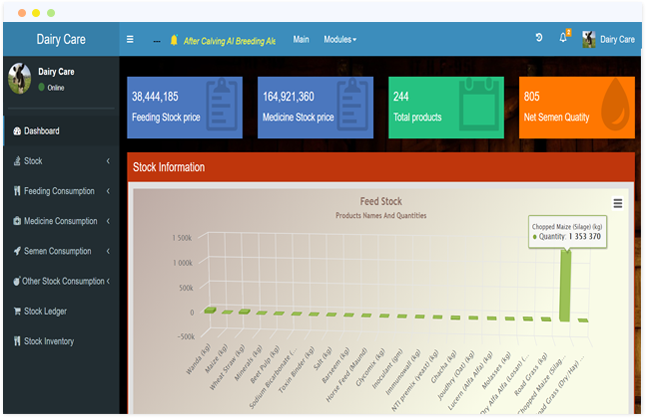The height and width of the screenshot is (418, 646).
Task: Expand Other Stock Consumption chevron
Action: (x=108, y=281)
